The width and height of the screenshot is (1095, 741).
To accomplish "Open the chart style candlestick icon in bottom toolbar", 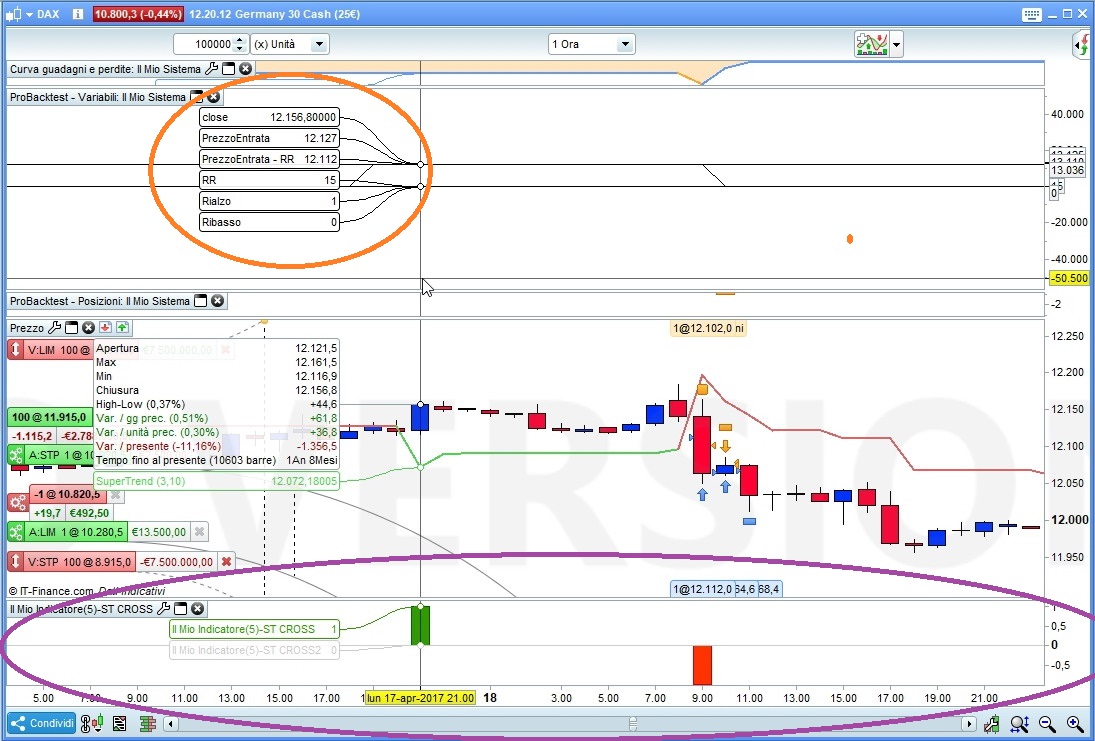I will [91, 724].
